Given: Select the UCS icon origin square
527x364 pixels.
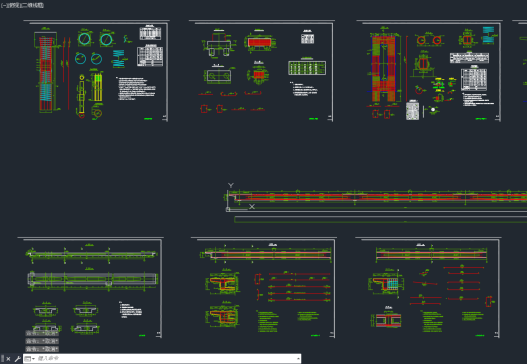Looking at the screenshot, I should pos(228,209).
